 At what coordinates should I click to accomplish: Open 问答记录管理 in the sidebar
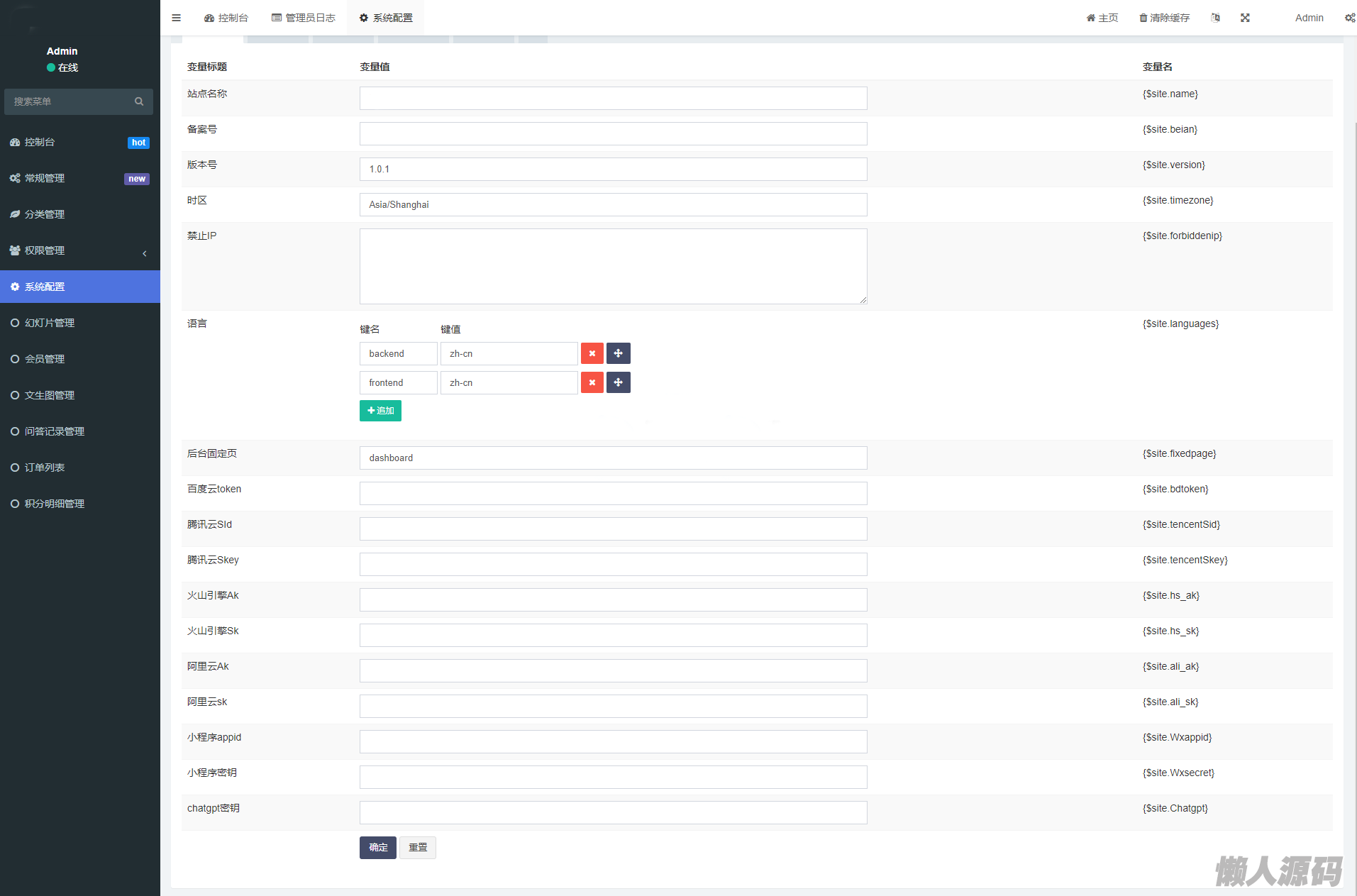pos(80,431)
